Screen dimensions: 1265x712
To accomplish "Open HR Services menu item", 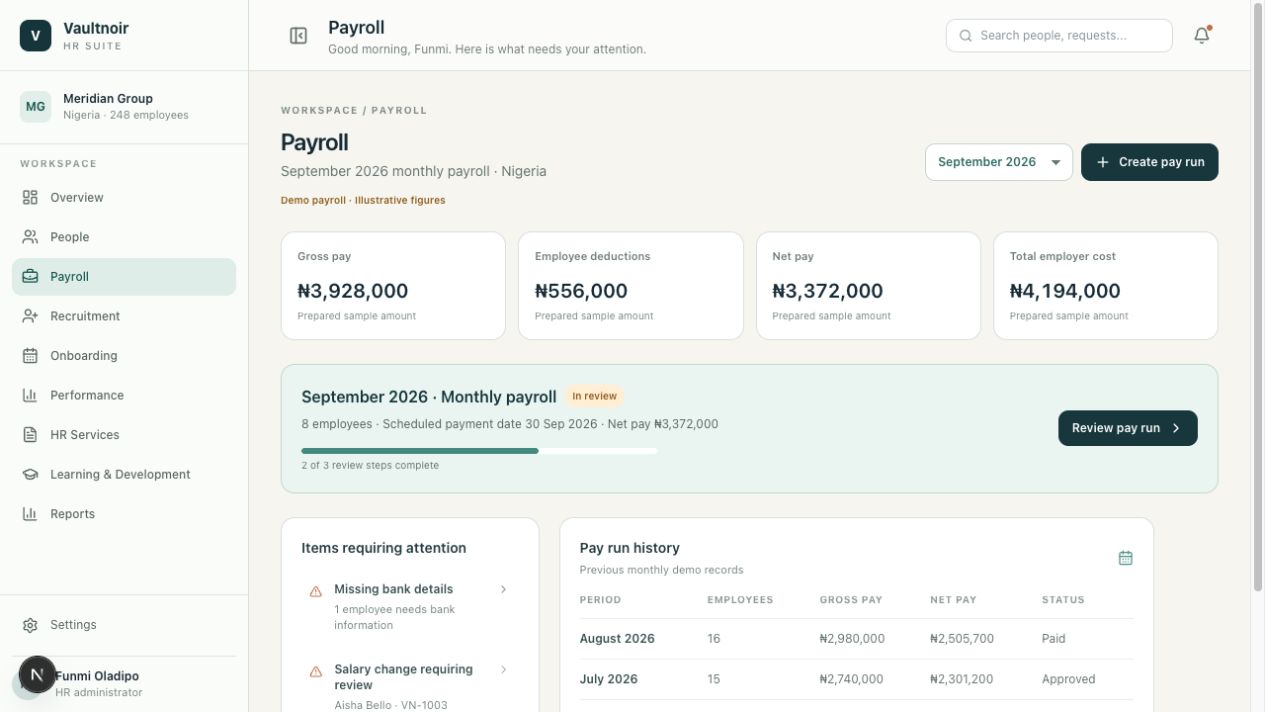I will [x=124, y=435].
